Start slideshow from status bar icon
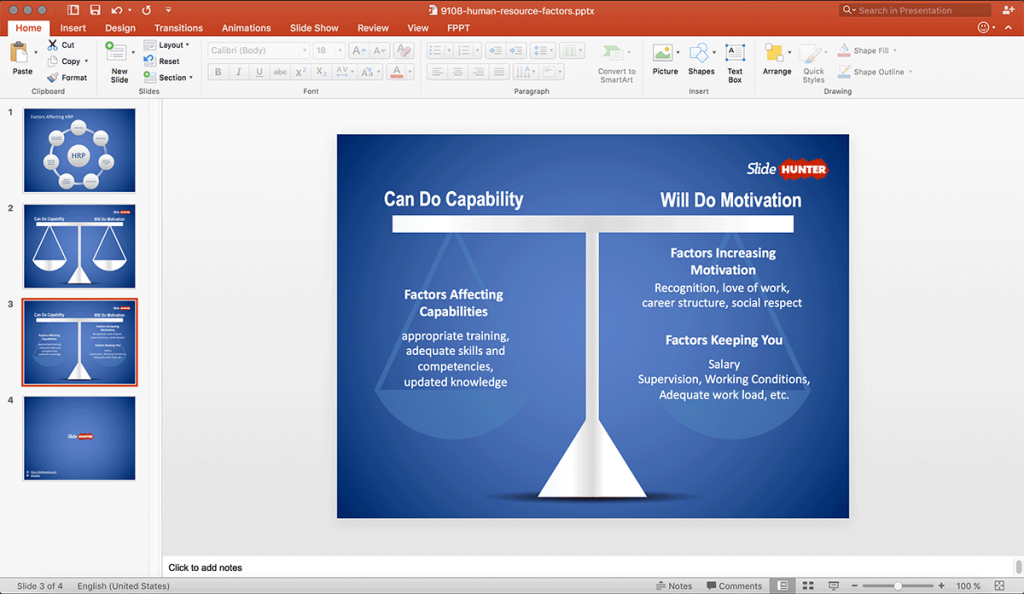This screenshot has width=1024, height=594. point(833,586)
